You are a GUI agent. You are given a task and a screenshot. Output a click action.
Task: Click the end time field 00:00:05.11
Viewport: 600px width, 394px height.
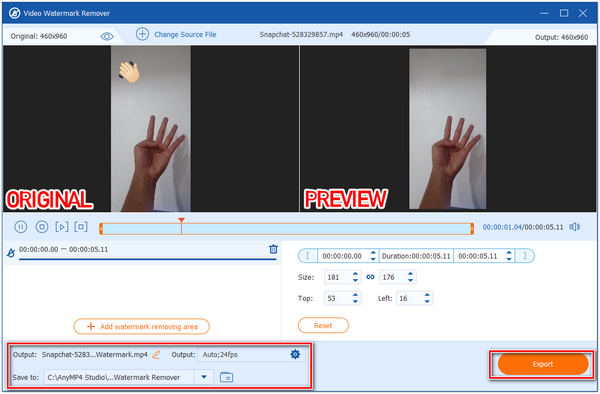click(478, 256)
